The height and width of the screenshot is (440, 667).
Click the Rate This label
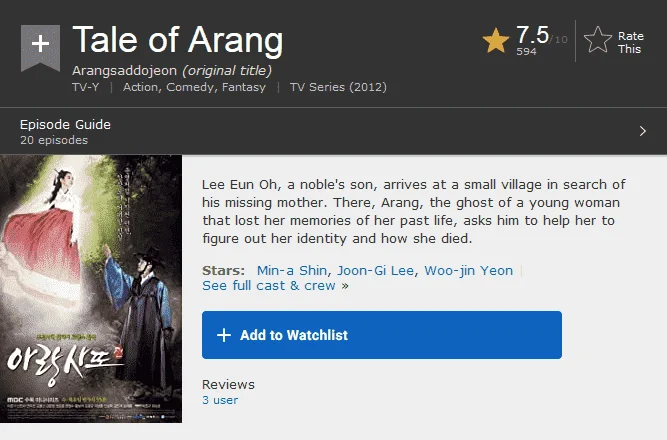(x=631, y=43)
